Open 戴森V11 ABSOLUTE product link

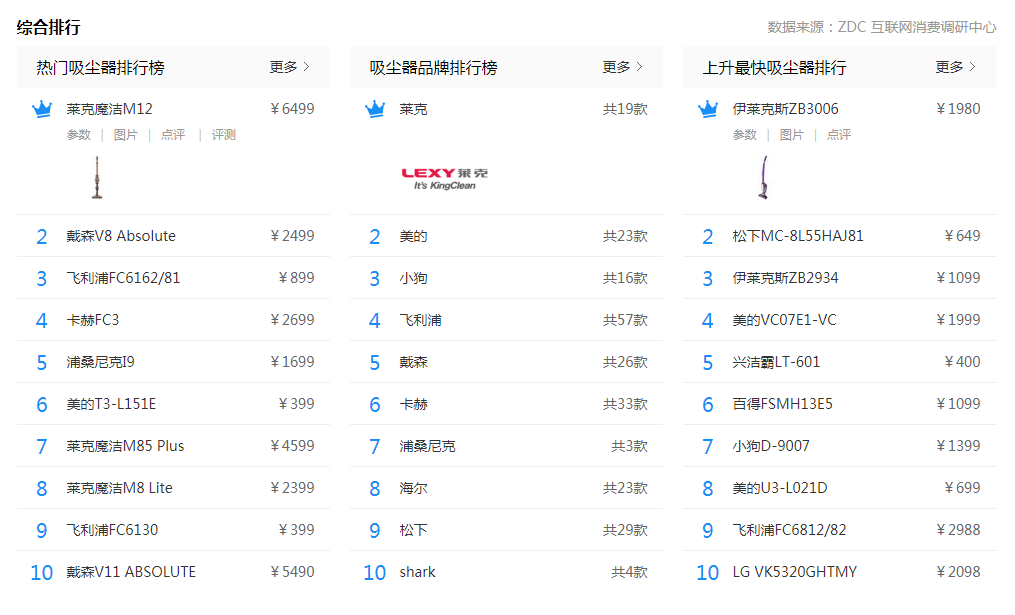pyautogui.click(x=131, y=572)
